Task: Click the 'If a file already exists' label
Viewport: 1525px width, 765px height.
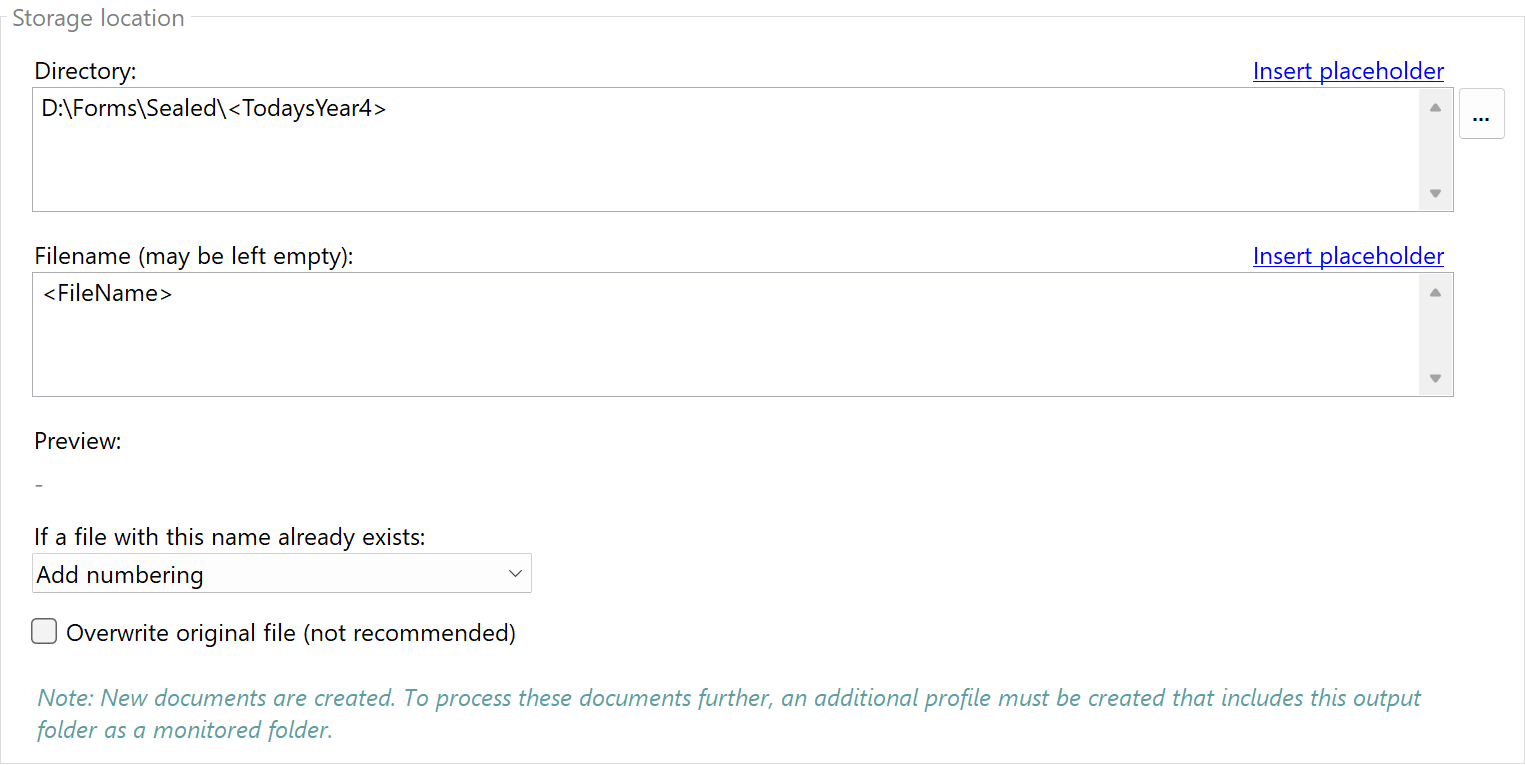Action: point(229,537)
